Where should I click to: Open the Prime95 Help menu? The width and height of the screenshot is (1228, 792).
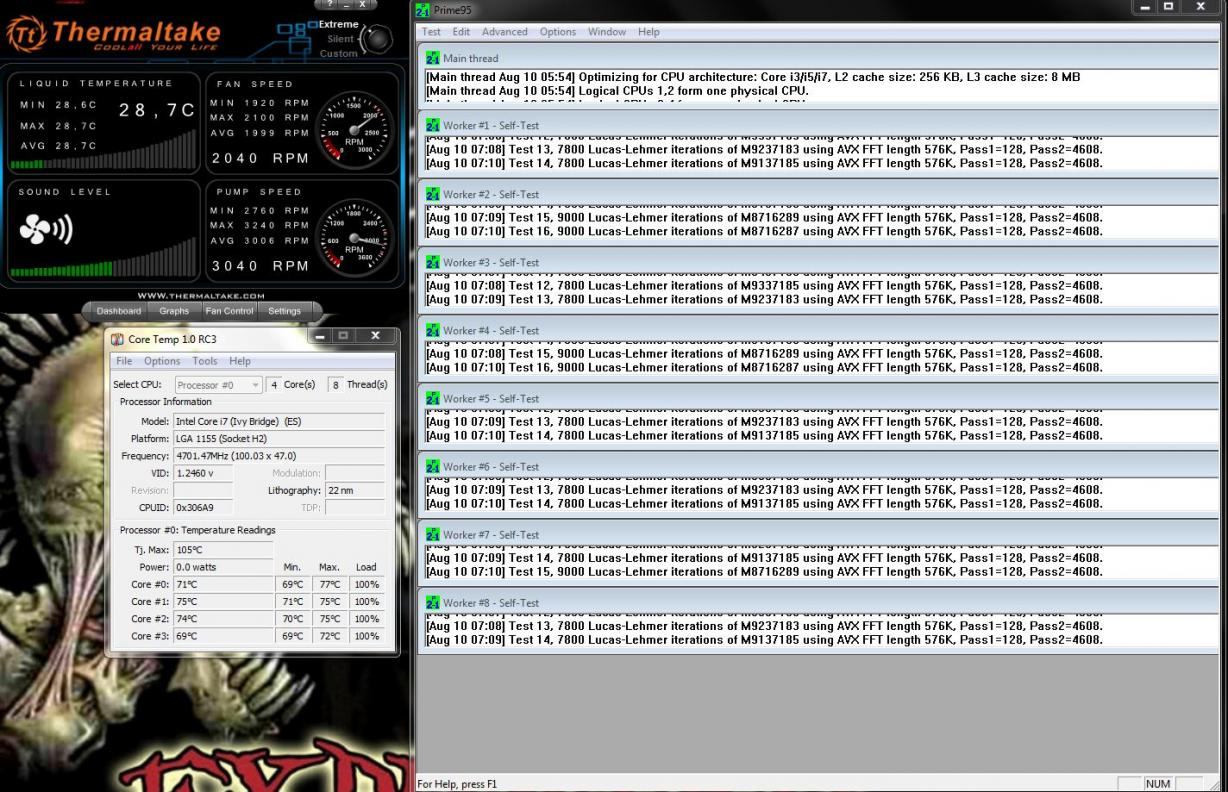pyautogui.click(x=649, y=32)
